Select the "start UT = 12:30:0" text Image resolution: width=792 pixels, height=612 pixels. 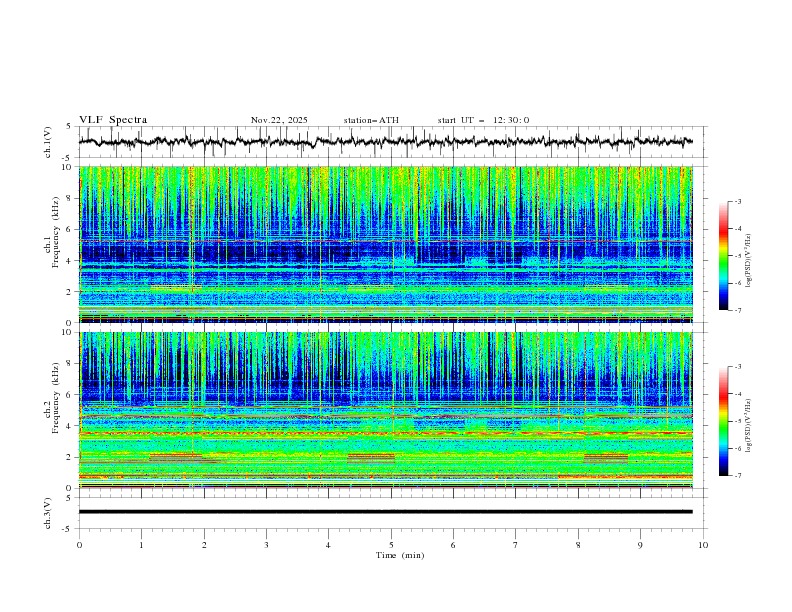click(483, 120)
